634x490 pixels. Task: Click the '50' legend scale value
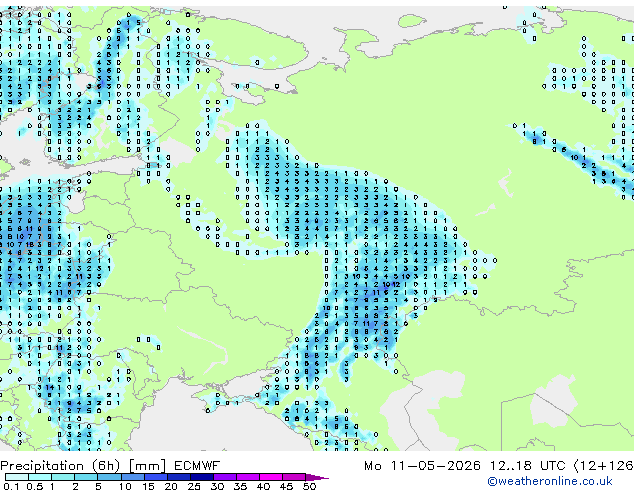[x=309, y=486]
